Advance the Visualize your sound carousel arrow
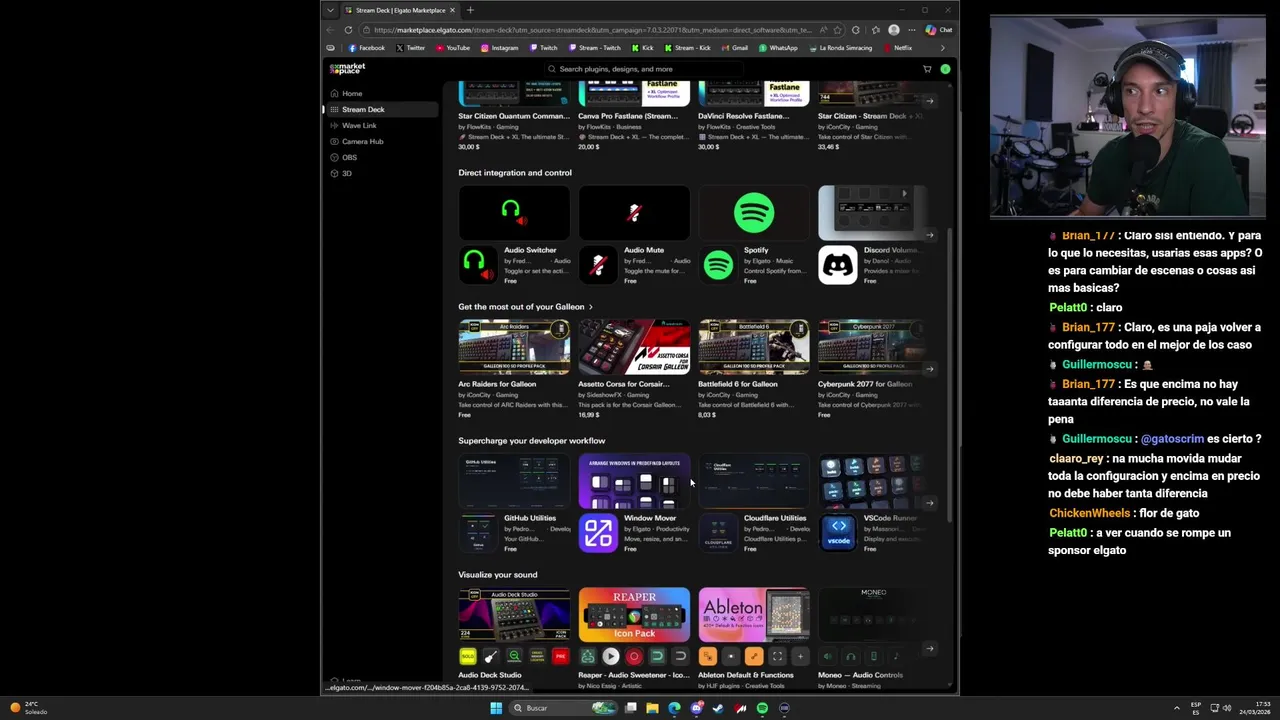This screenshot has width=1280, height=720. (930, 648)
